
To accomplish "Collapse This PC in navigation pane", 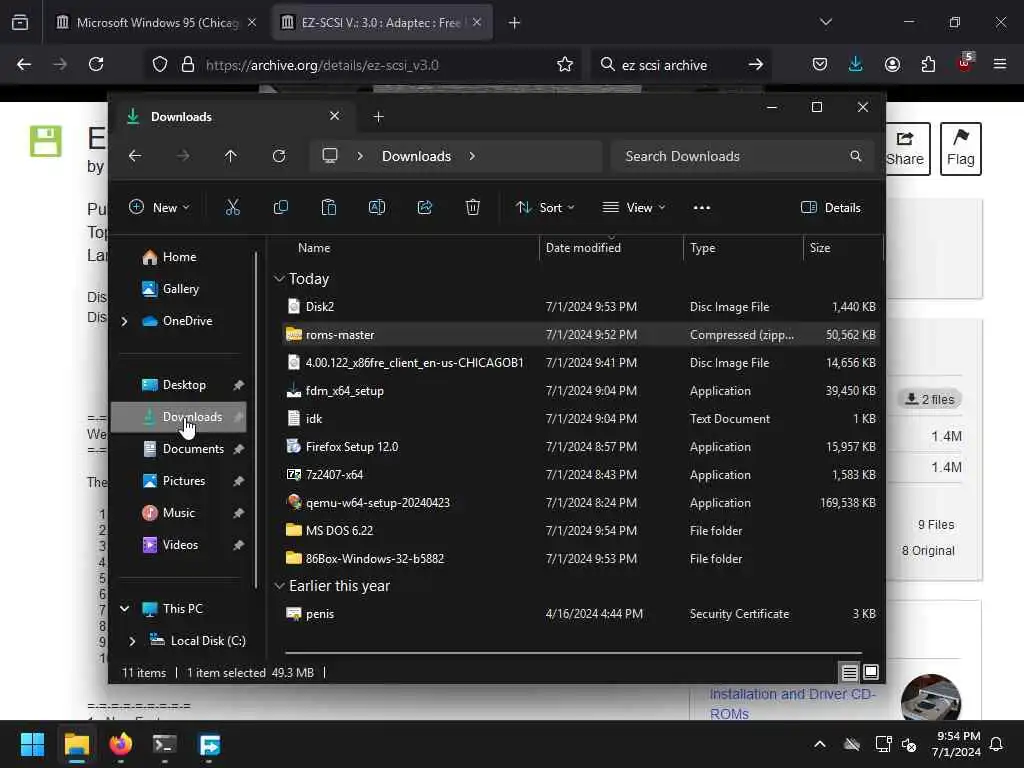I will point(124,609).
